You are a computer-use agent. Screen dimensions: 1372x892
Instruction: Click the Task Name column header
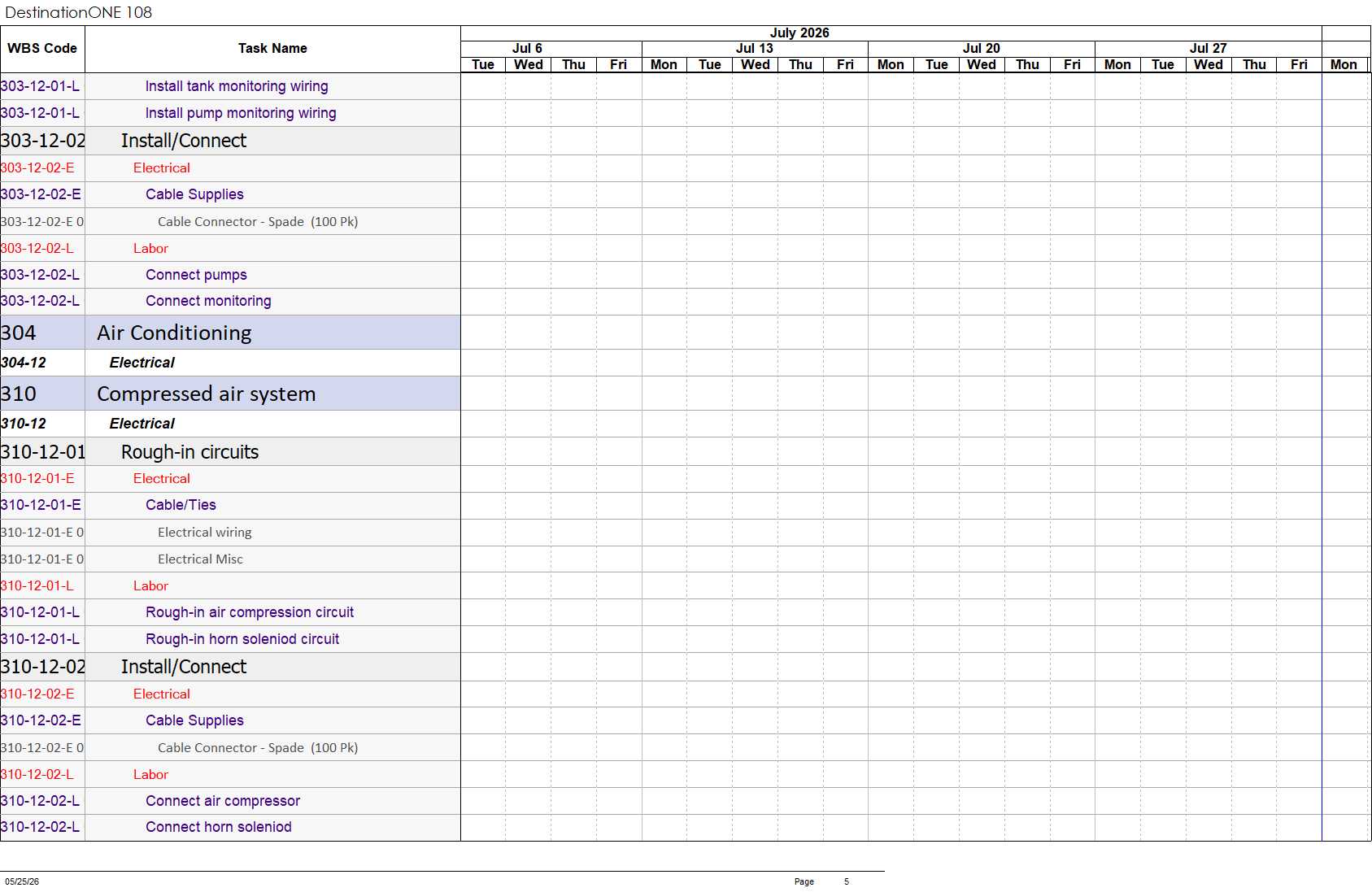(x=272, y=49)
